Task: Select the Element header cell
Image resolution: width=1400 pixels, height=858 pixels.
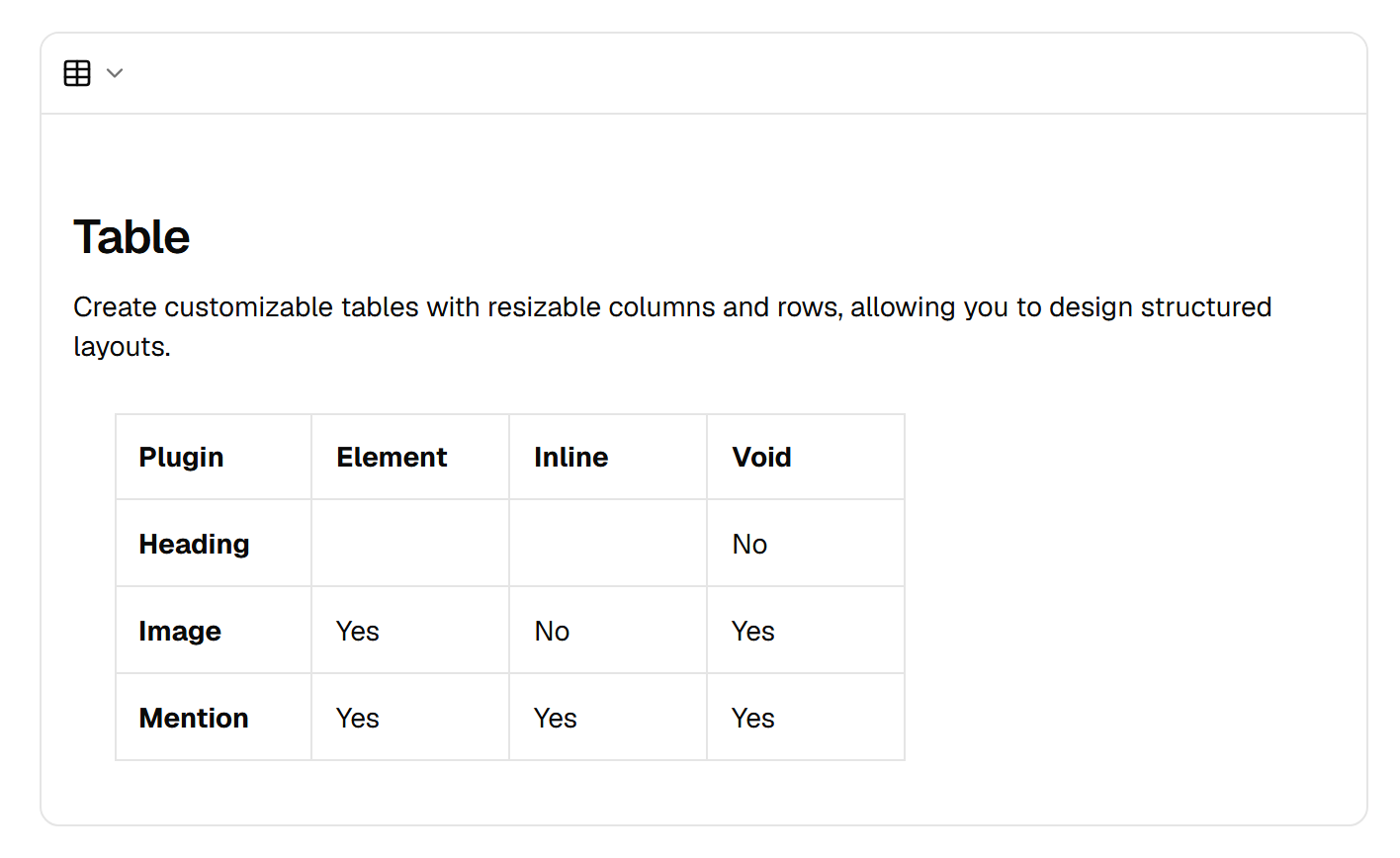Action: [x=410, y=457]
